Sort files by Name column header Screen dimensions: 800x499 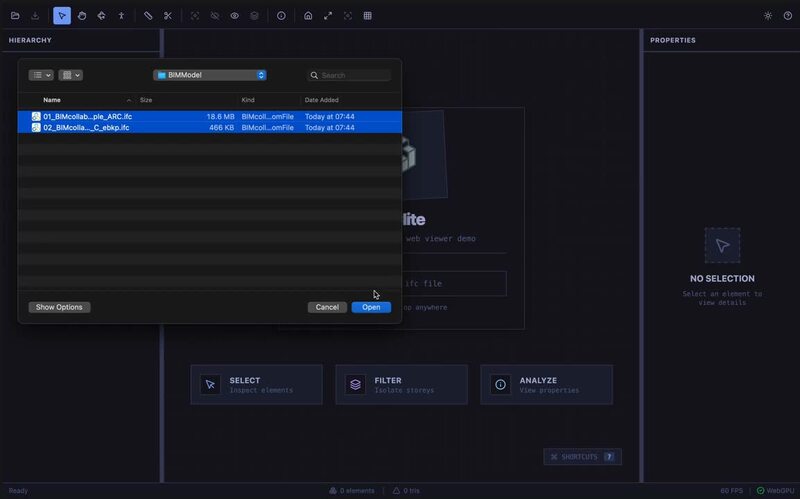tap(52, 100)
